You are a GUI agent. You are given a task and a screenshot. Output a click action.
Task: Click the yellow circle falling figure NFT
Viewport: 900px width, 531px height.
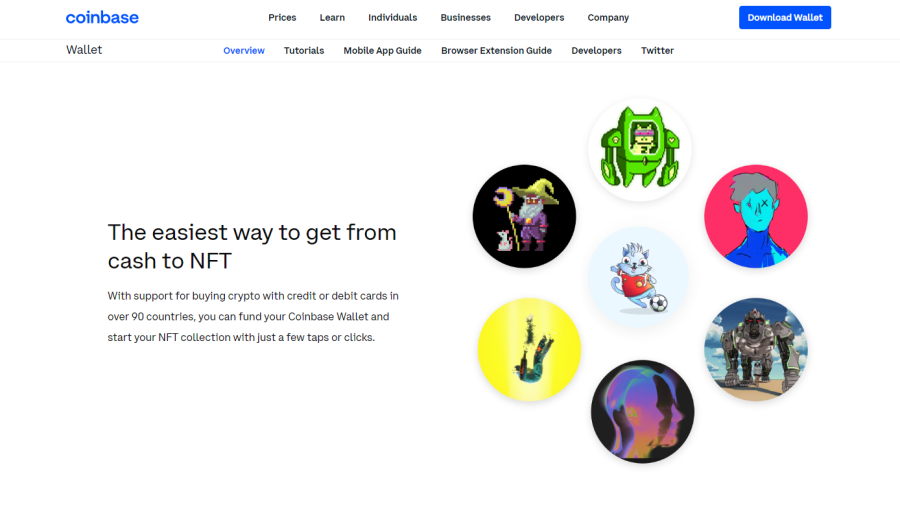point(529,349)
